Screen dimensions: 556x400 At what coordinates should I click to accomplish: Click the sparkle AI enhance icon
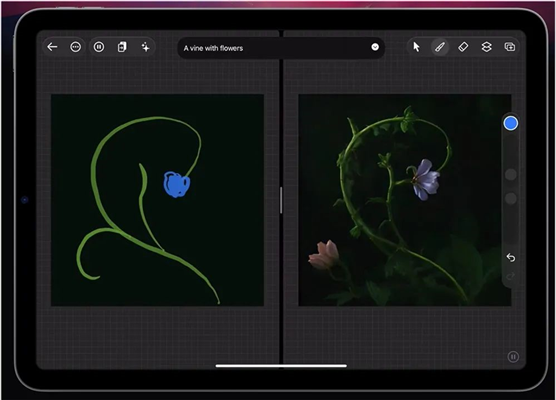pyautogui.click(x=145, y=47)
